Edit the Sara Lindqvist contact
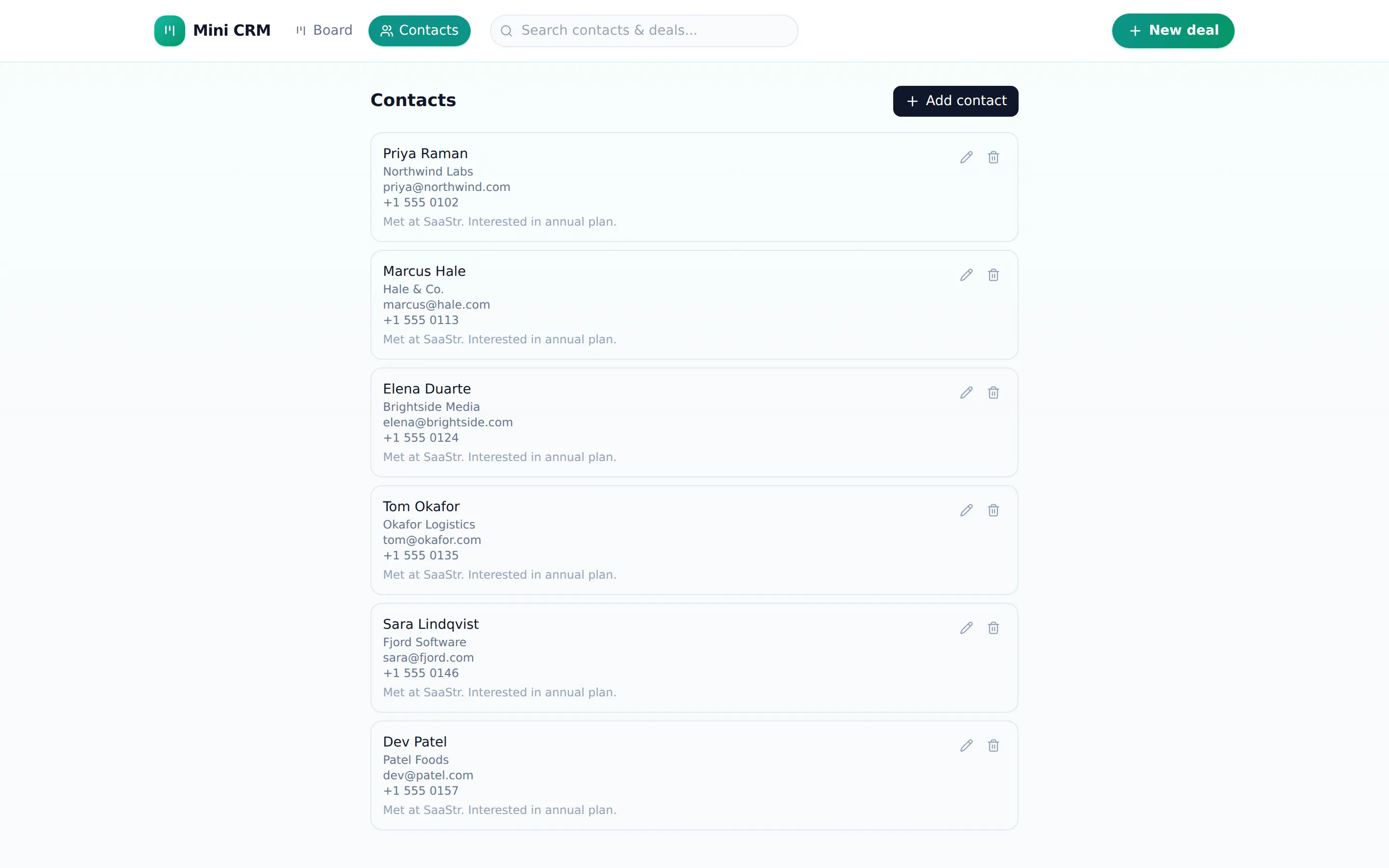The height and width of the screenshot is (868, 1389). point(966,628)
